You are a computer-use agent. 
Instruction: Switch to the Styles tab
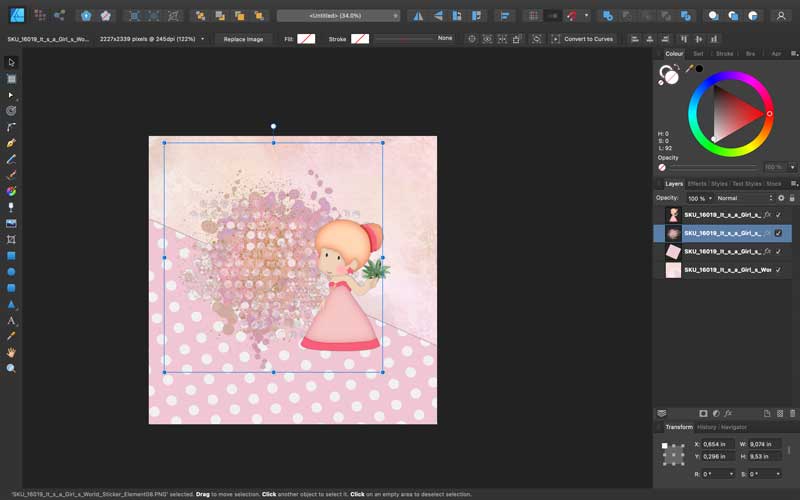point(719,184)
